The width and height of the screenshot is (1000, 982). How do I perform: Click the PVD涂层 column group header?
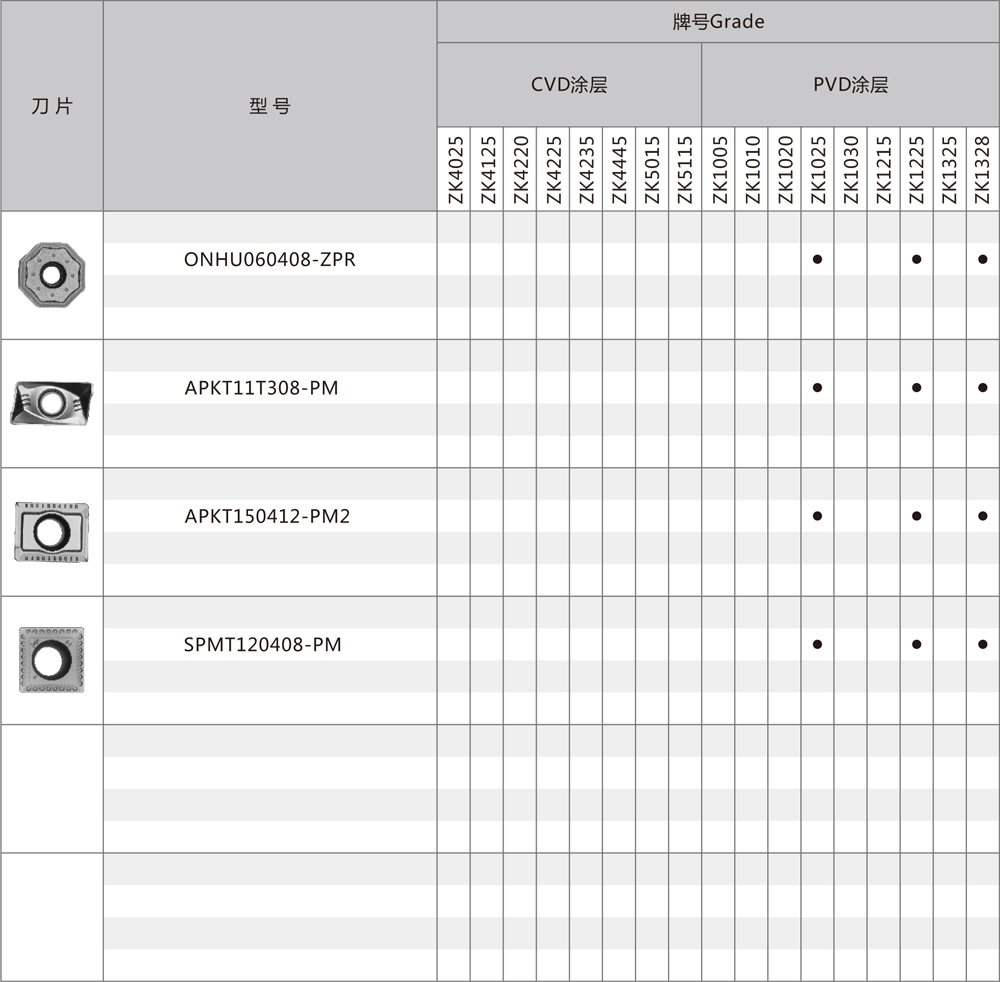tap(850, 85)
